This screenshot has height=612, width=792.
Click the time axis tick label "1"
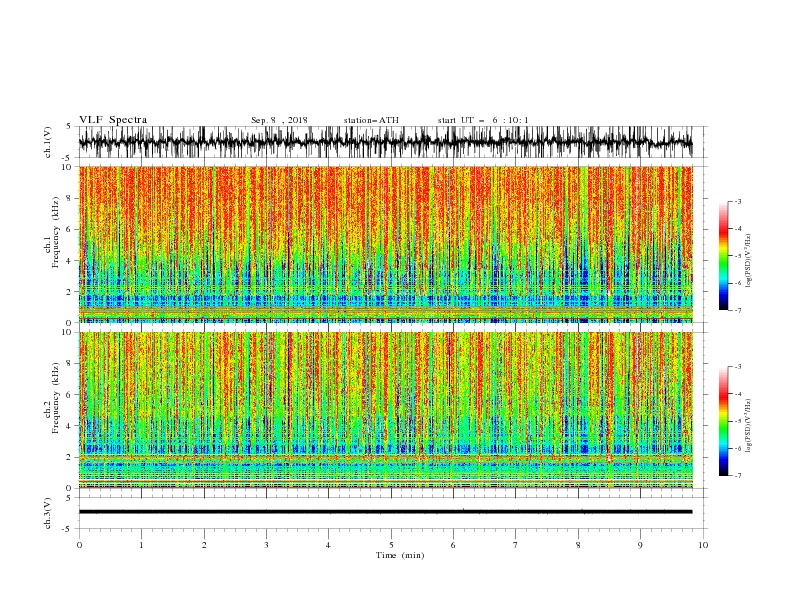pyautogui.click(x=141, y=545)
